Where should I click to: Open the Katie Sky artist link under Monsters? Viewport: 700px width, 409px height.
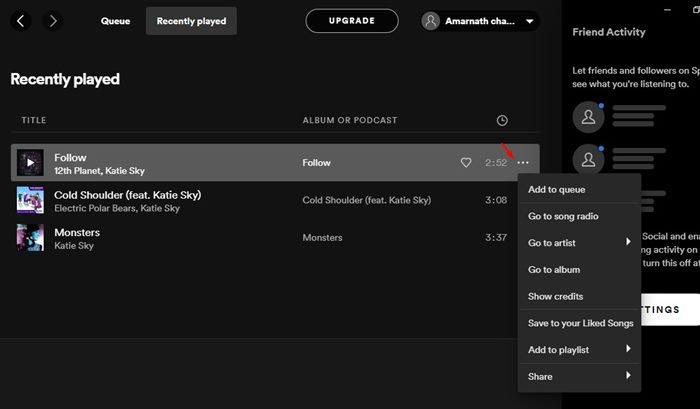[74, 246]
